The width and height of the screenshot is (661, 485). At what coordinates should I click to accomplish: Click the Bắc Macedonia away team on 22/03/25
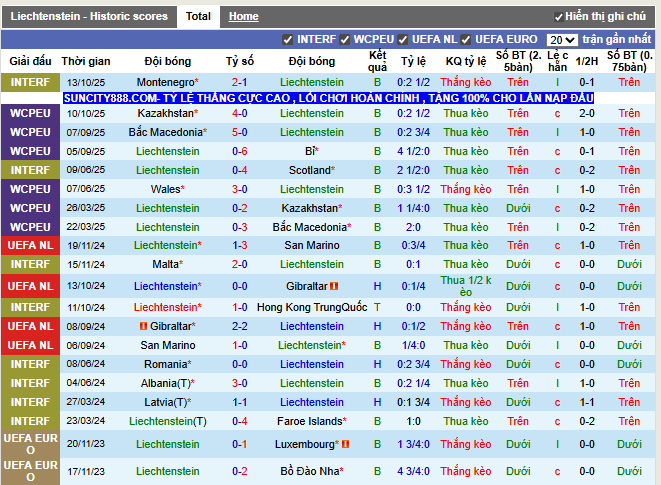point(312,227)
